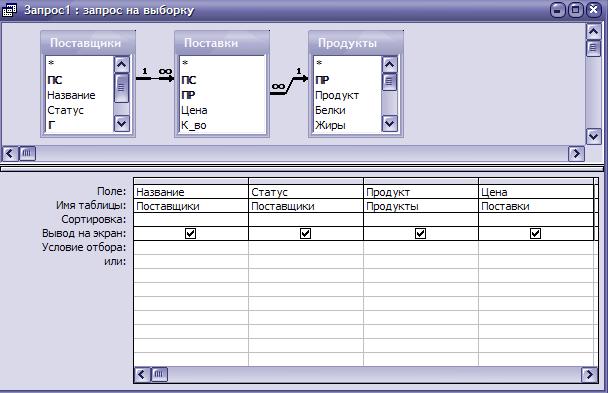This screenshot has width=608, height=393.
Task: Click top pane vertical scroll up arrow
Action: click(x=593, y=31)
